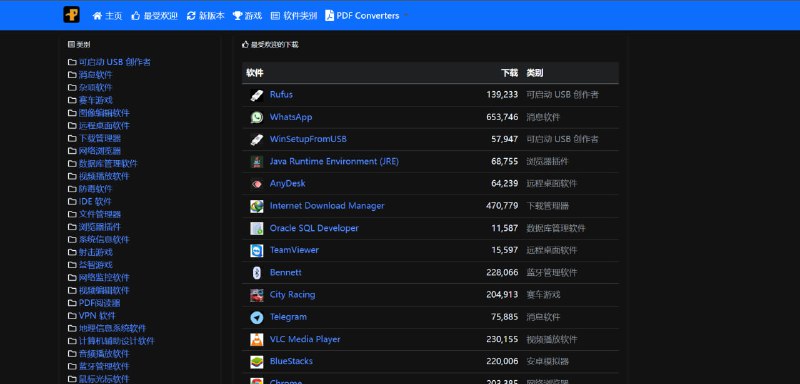The height and width of the screenshot is (384, 800).
Task: Open the 计算机辅助设计软件 sidebar category
Action: point(116,341)
